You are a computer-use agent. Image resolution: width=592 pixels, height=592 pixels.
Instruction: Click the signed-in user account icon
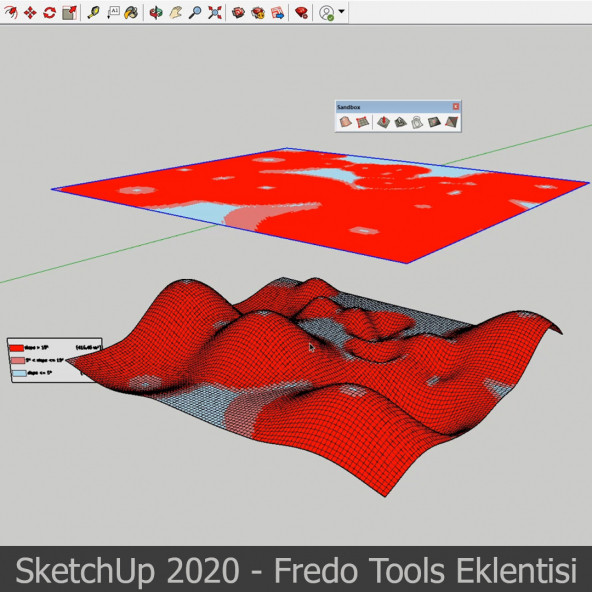327,12
